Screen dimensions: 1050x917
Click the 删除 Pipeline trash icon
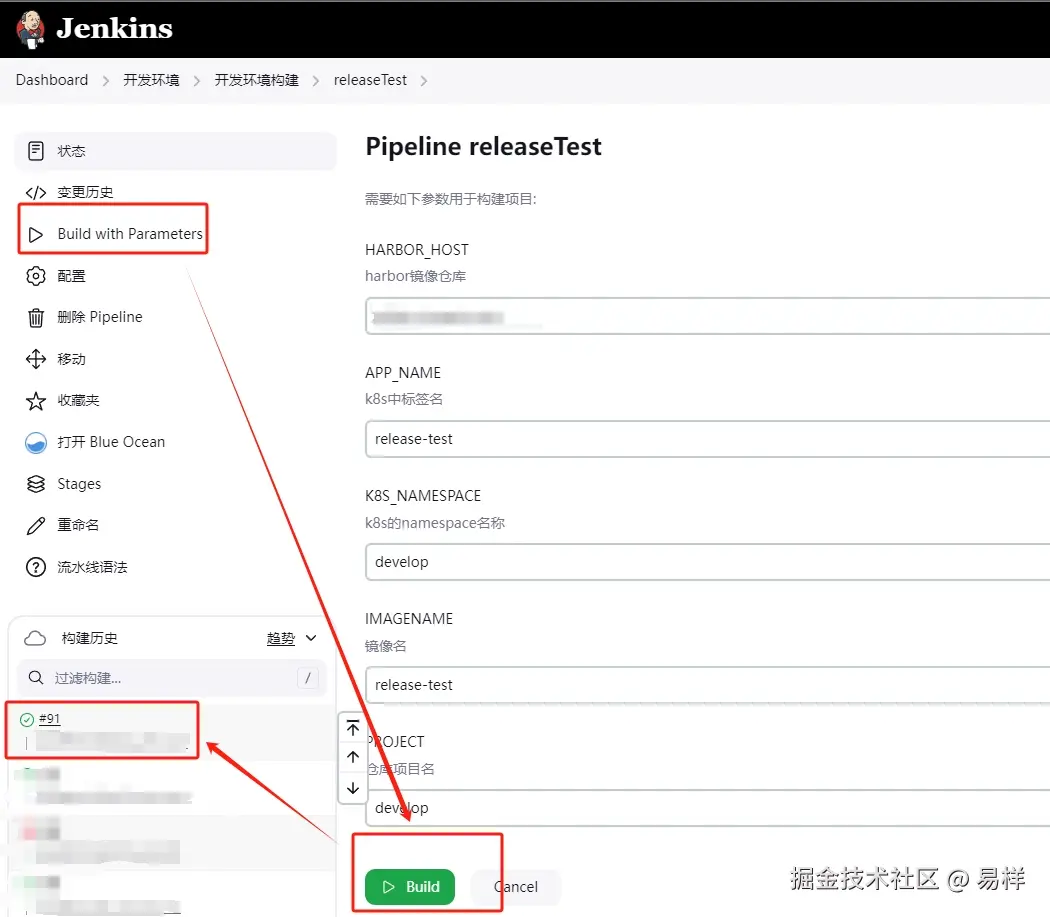[35, 318]
